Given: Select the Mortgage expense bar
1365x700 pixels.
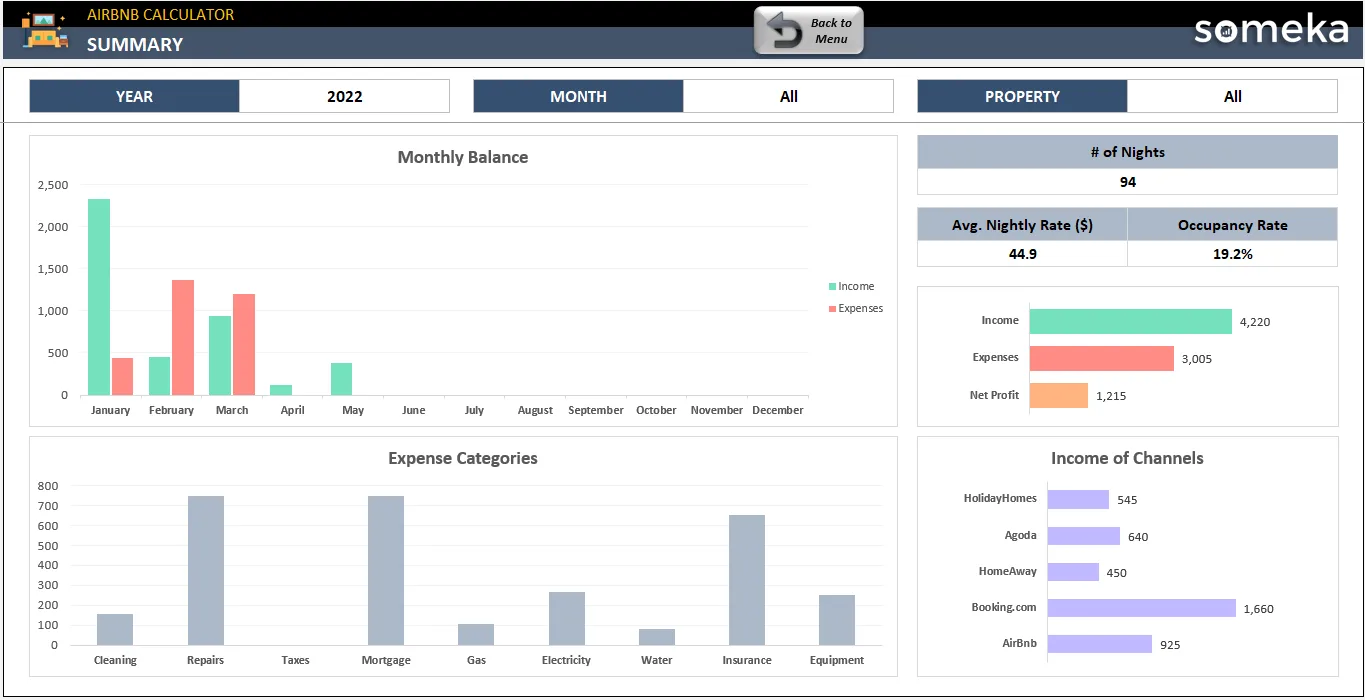Looking at the screenshot, I should [386, 570].
